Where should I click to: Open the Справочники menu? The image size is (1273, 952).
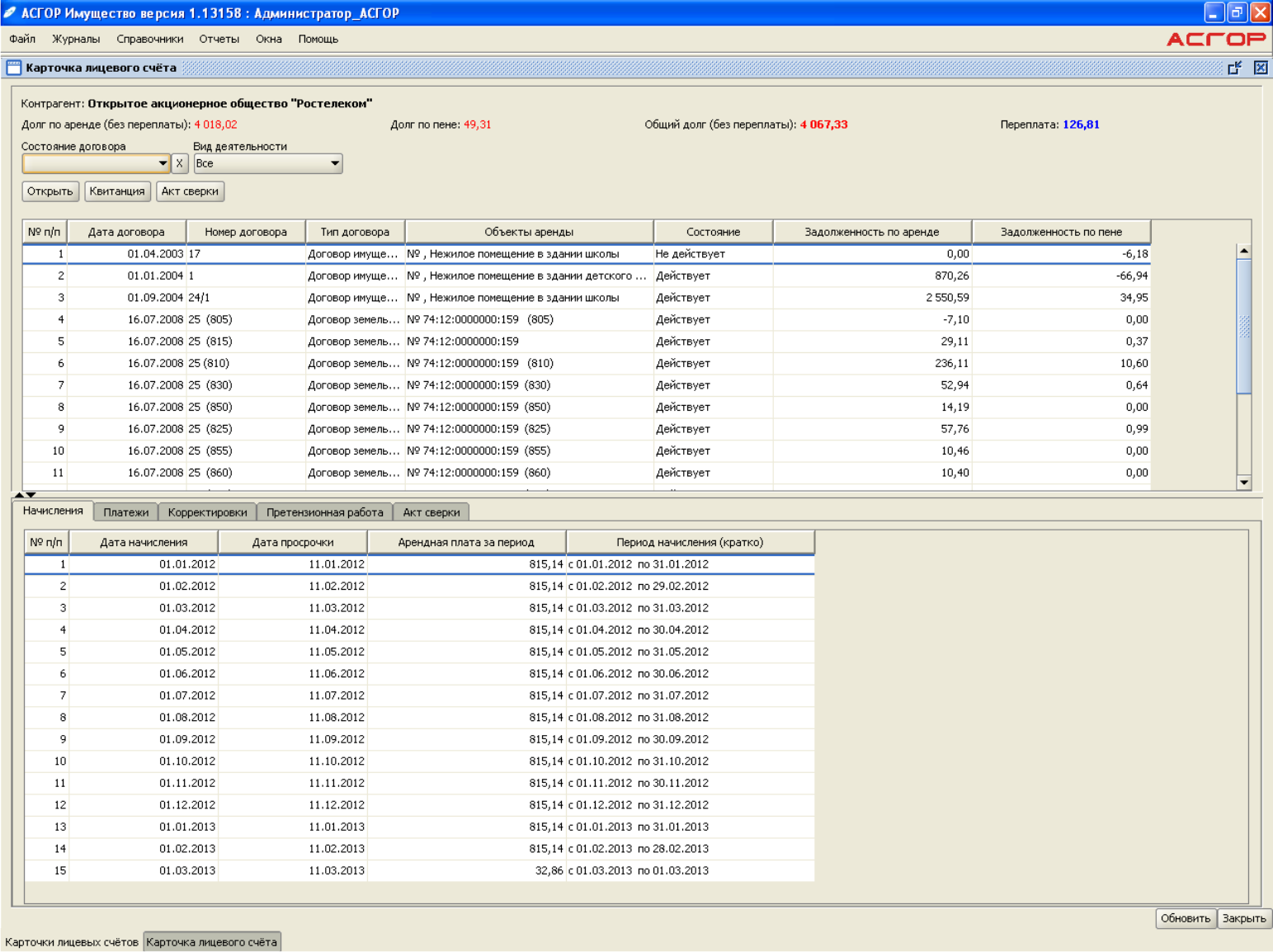click(x=150, y=39)
